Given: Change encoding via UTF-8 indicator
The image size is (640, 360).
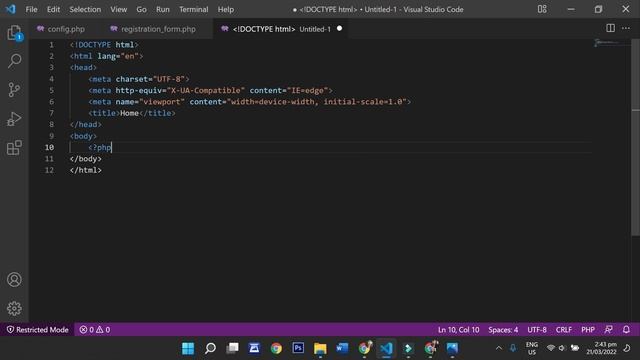Looking at the screenshot, I should tap(537, 329).
